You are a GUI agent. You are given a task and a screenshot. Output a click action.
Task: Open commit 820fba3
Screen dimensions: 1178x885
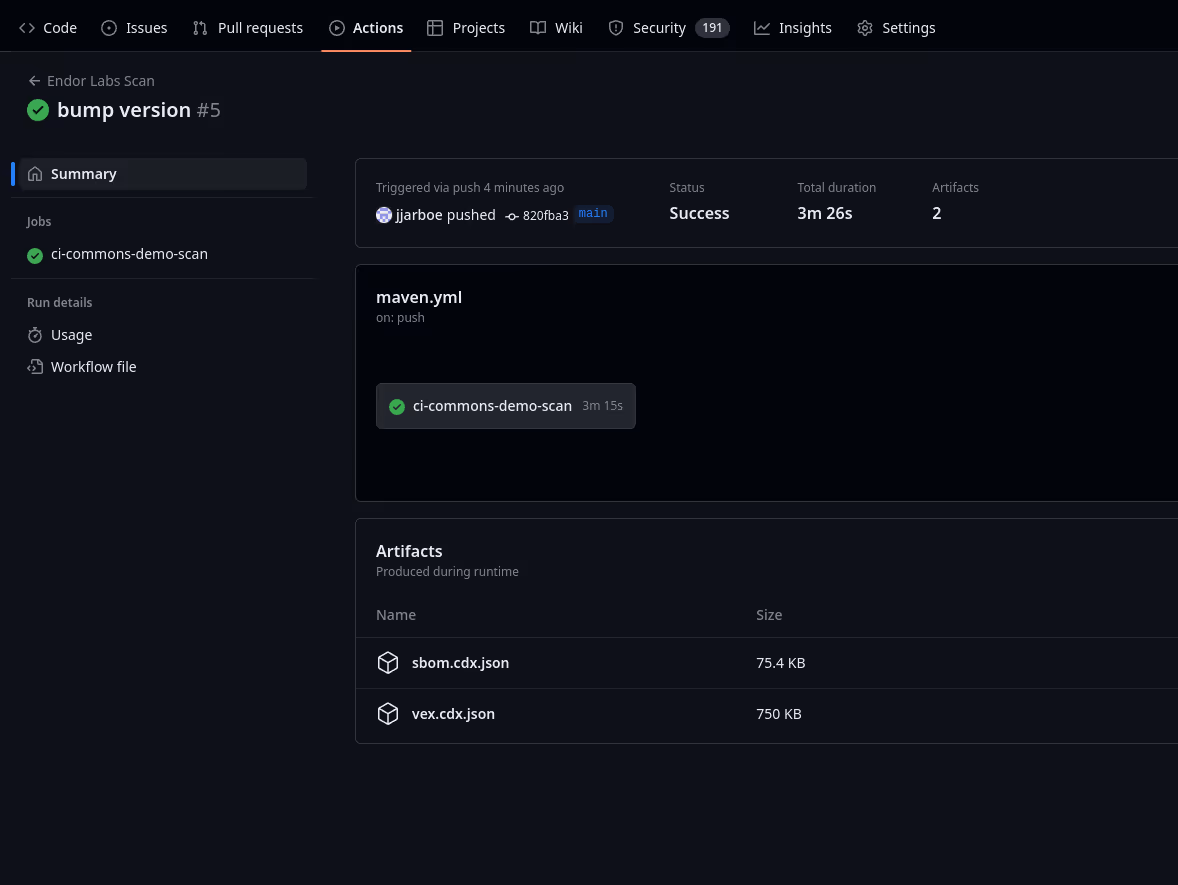pyautogui.click(x=545, y=216)
